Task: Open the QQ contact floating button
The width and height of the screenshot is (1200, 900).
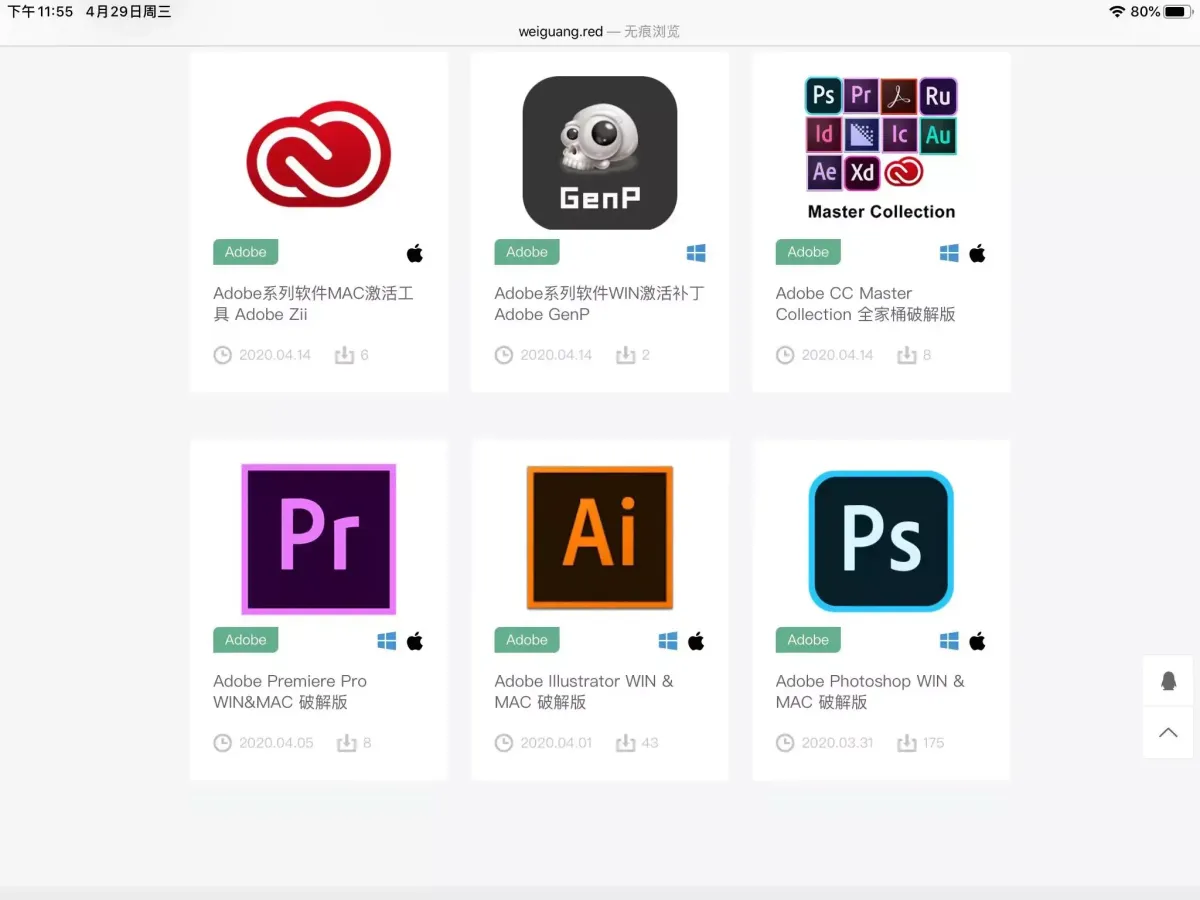Action: pyautogui.click(x=1168, y=681)
